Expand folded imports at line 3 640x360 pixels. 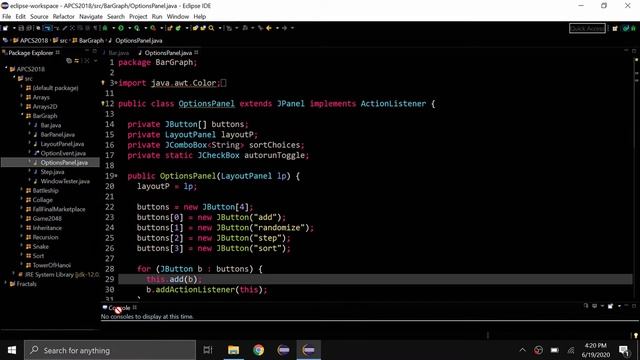click(x=116, y=83)
